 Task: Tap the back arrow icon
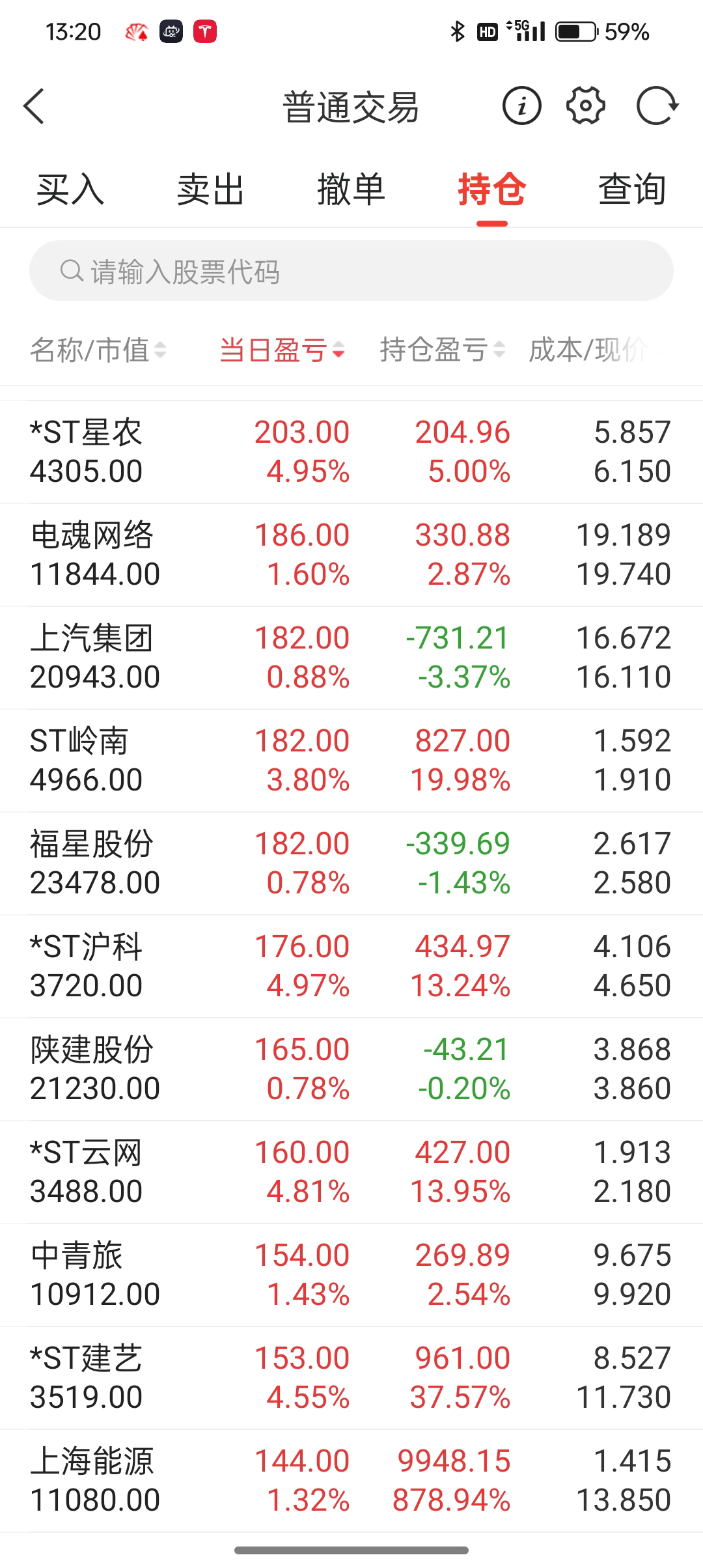click(34, 106)
